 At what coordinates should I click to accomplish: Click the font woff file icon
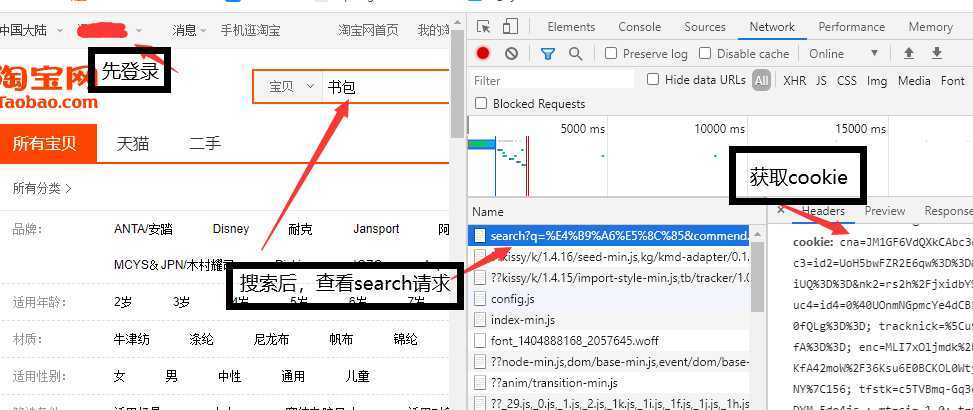click(480, 341)
